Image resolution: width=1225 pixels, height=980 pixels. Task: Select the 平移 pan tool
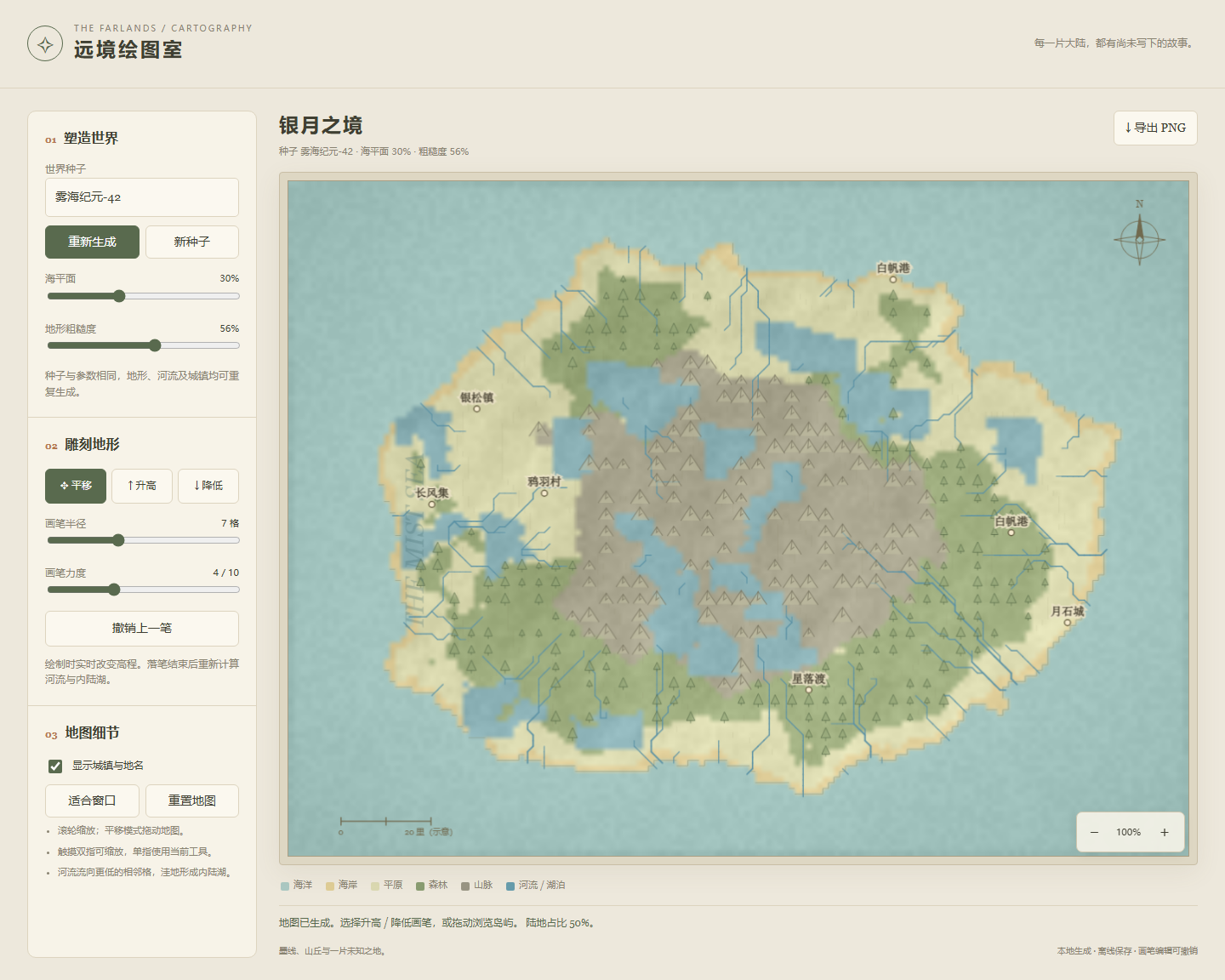(x=76, y=486)
